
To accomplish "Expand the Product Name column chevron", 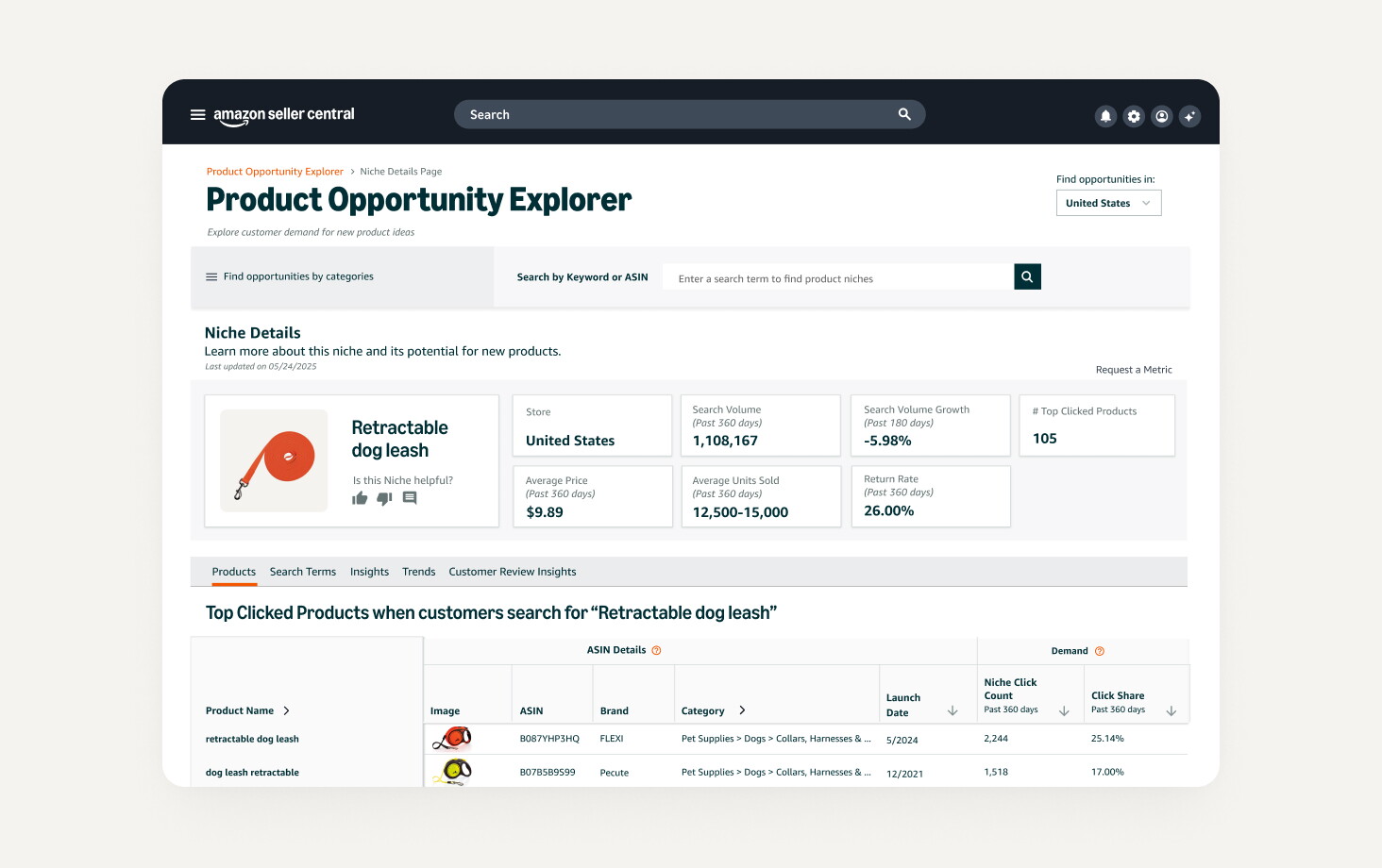I will [286, 710].
